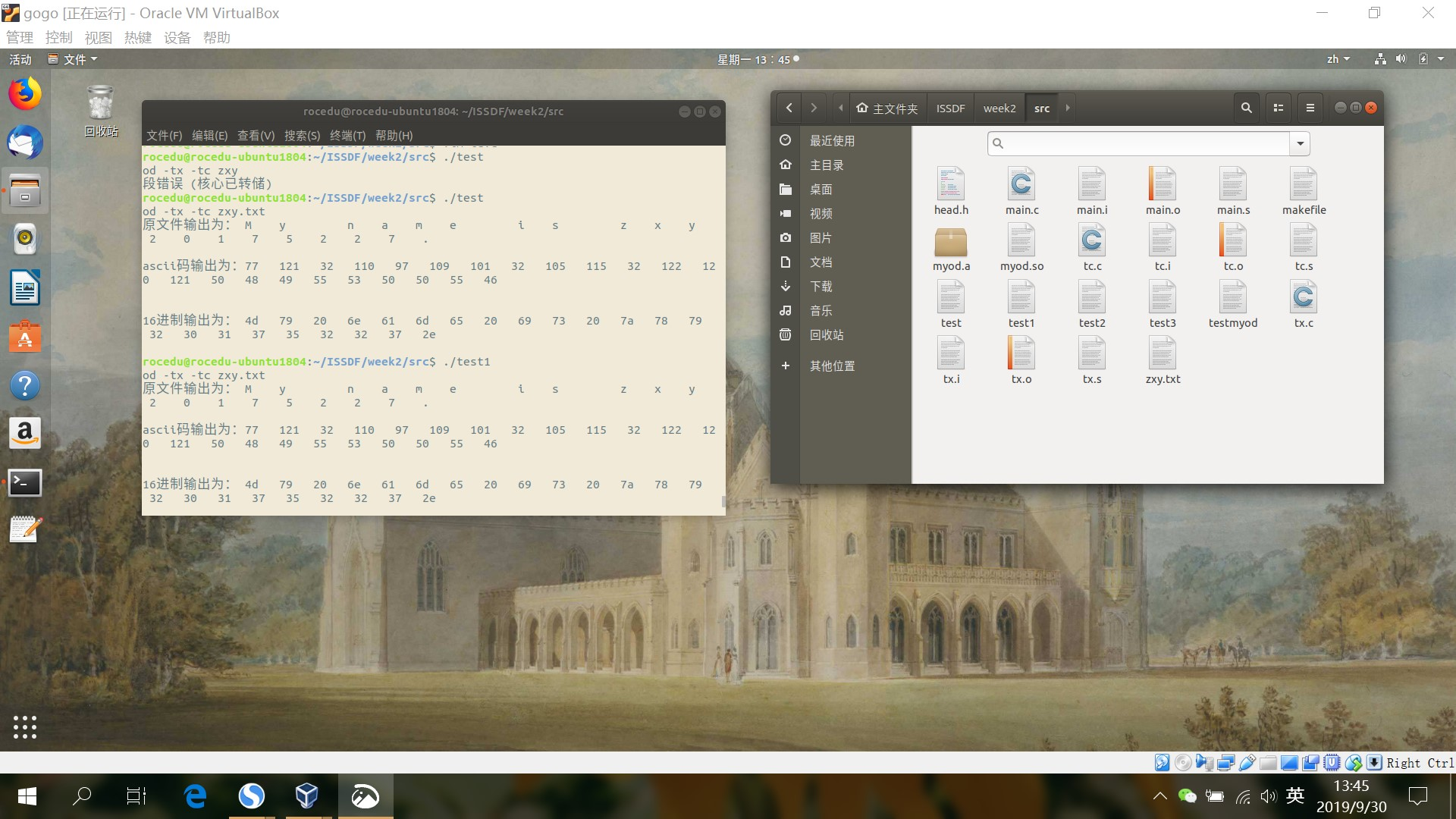Click the 活动 Activities button

pyautogui.click(x=20, y=59)
